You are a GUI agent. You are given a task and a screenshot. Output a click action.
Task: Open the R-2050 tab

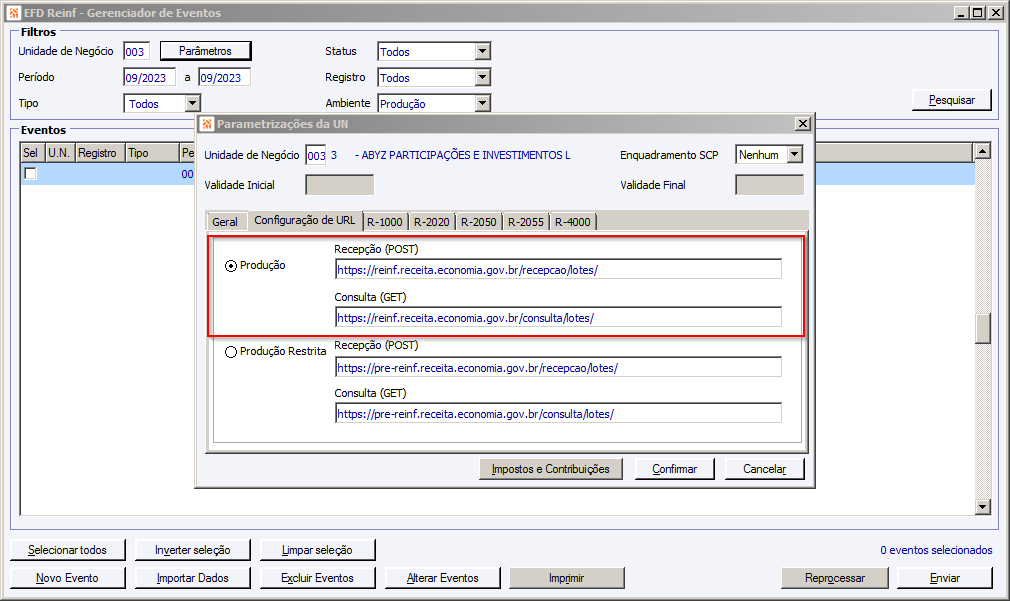479,222
